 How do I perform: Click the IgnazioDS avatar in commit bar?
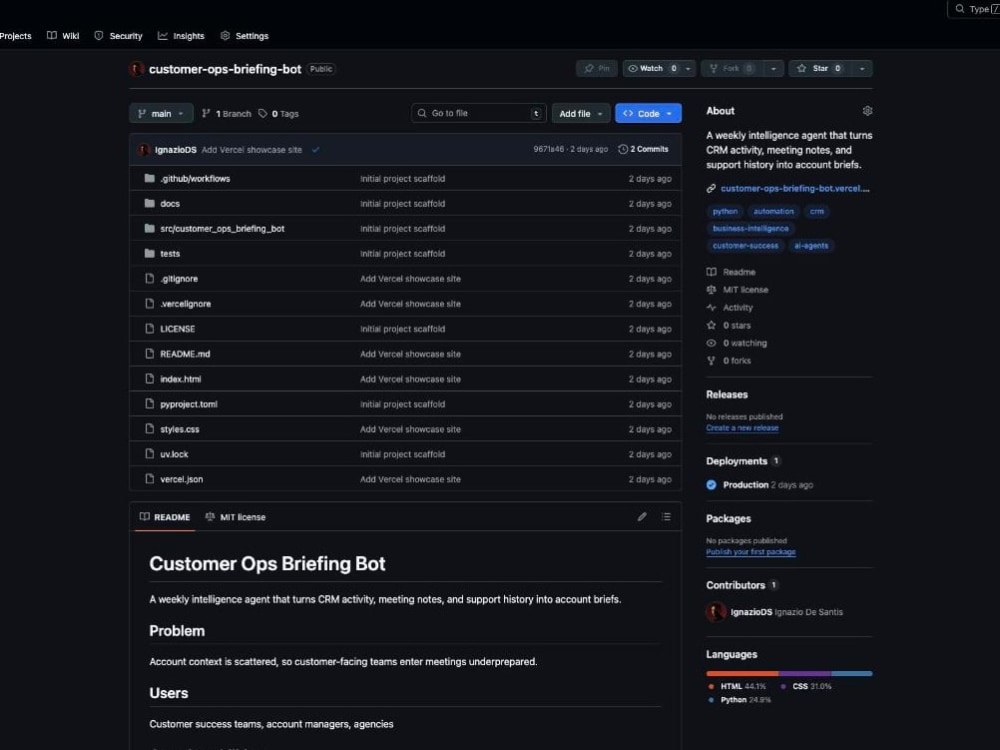click(x=144, y=150)
